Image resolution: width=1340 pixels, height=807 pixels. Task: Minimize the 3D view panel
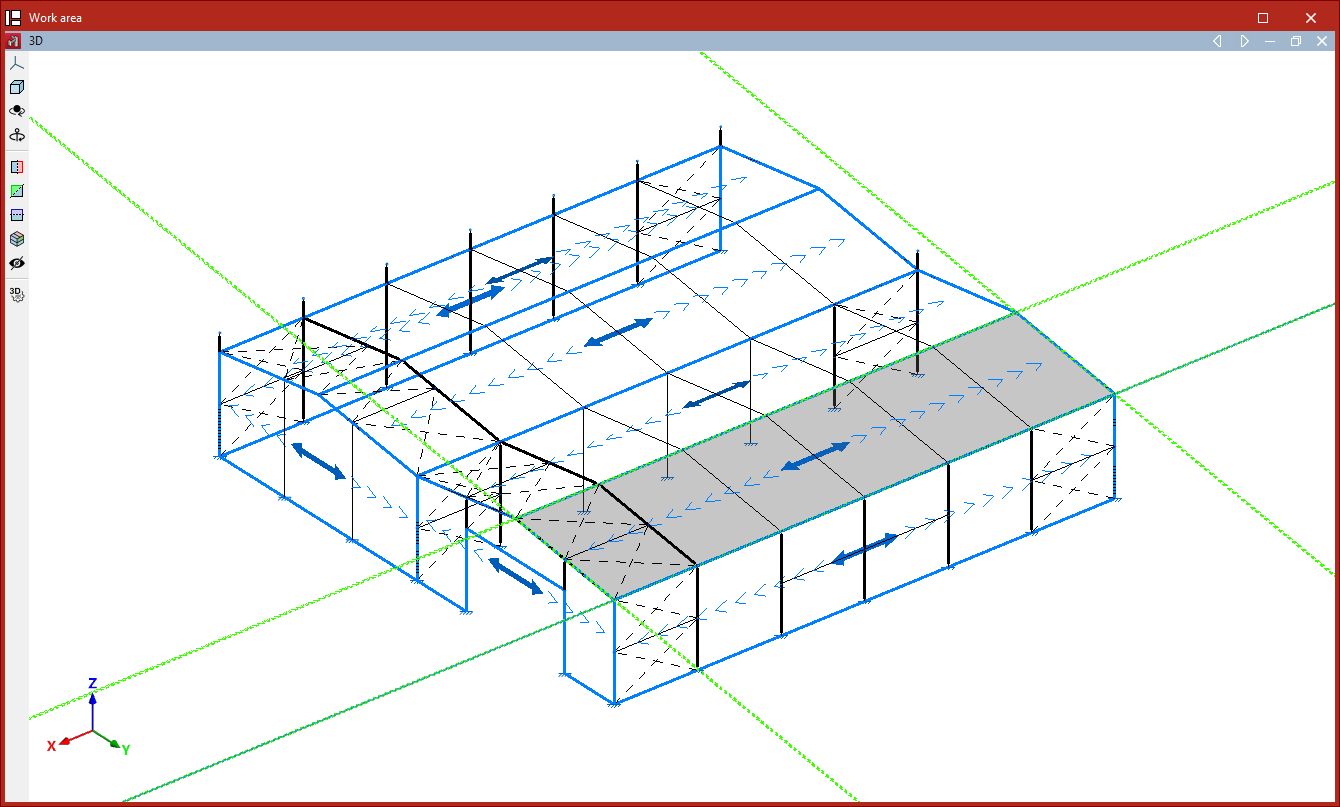click(1270, 41)
